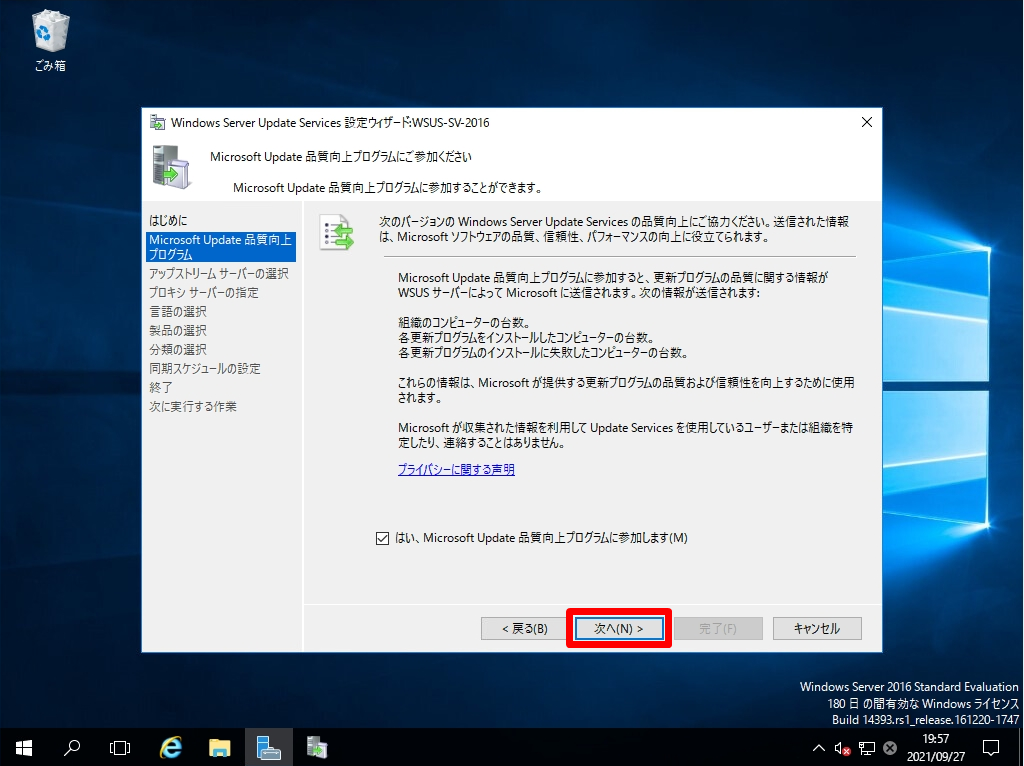Open taskbar search magnifier
The width and height of the screenshot is (1024, 766).
[72, 748]
